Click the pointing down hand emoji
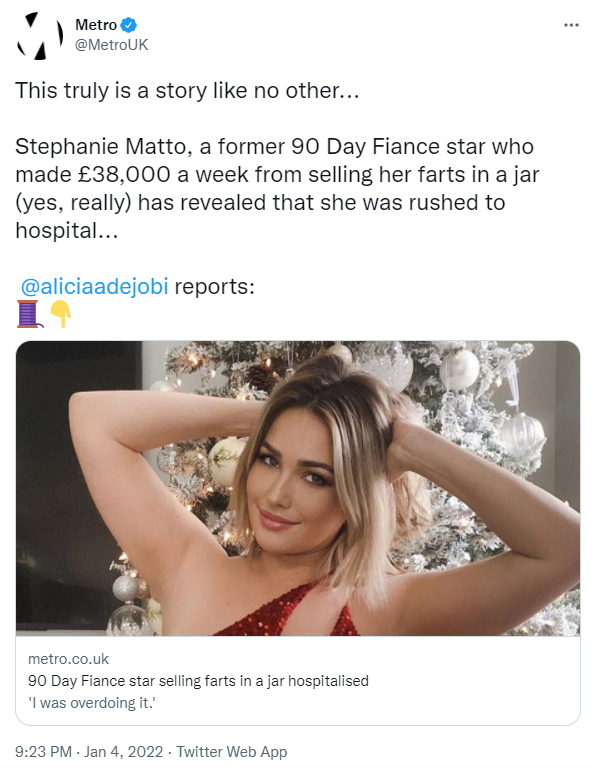 tap(61, 314)
